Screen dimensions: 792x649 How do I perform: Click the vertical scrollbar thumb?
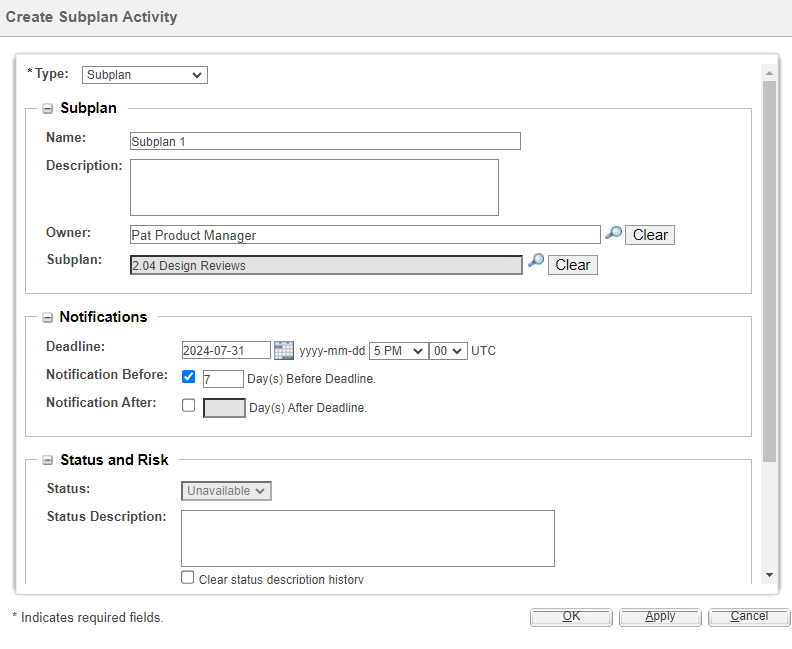pyautogui.click(x=769, y=271)
